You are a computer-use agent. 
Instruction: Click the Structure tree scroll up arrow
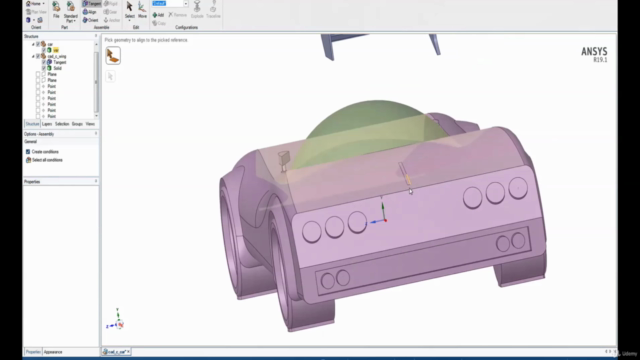[x=96, y=44]
